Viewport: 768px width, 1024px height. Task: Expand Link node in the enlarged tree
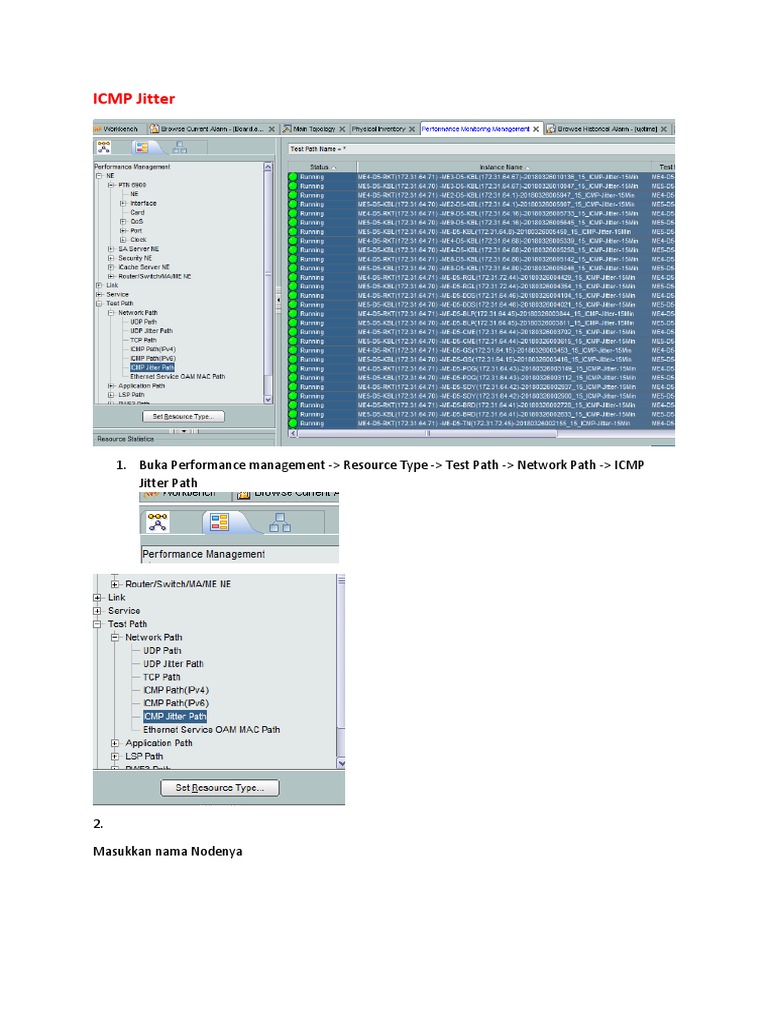tap(97, 598)
